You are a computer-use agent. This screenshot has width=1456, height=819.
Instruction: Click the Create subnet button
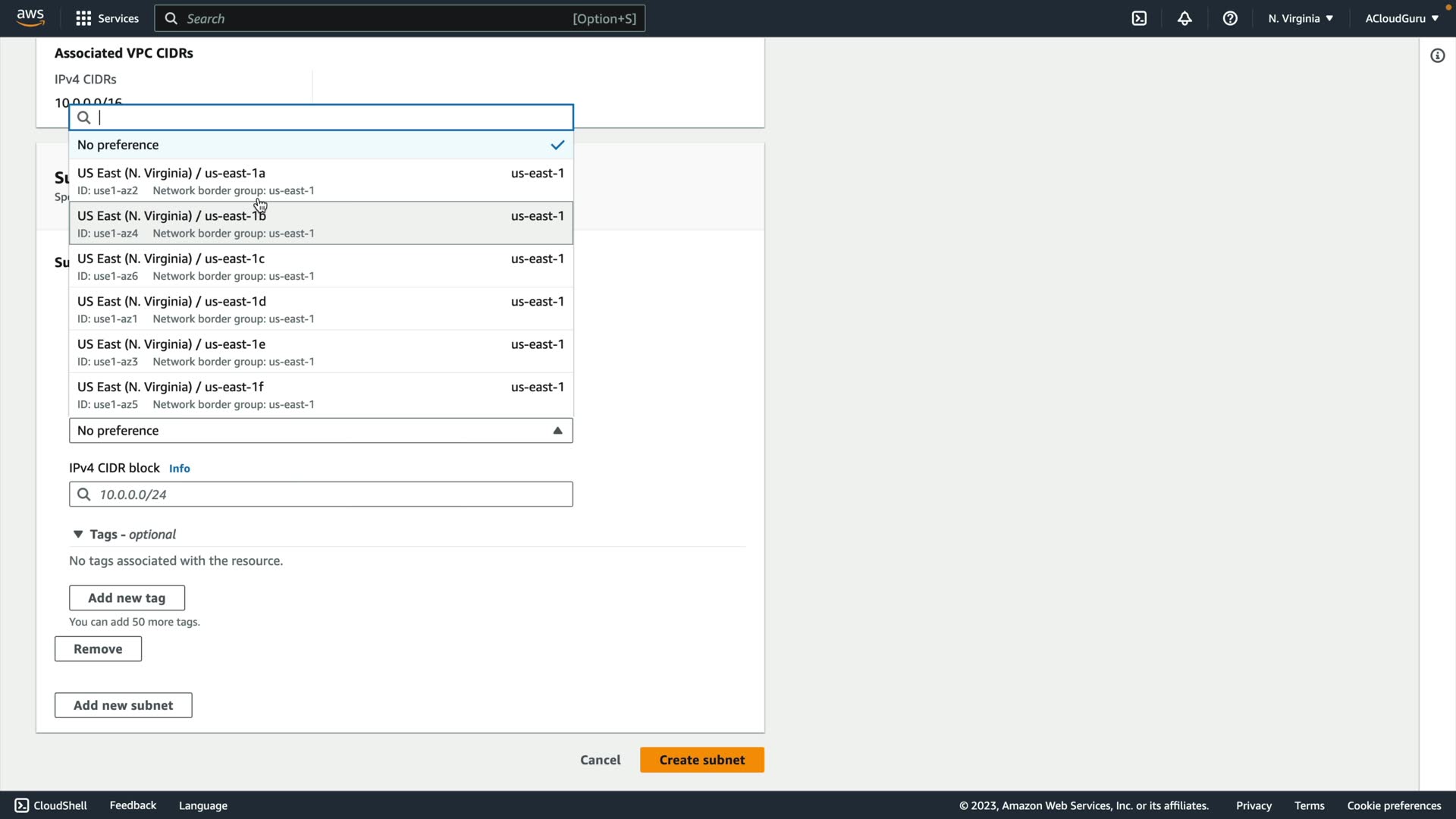pos(701,760)
